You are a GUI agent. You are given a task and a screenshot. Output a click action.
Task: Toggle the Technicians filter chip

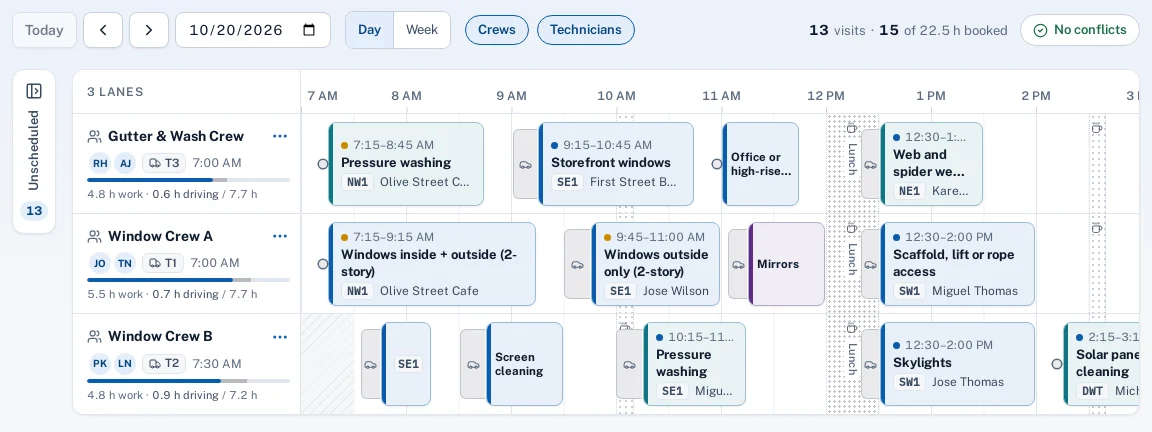coord(586,30)
